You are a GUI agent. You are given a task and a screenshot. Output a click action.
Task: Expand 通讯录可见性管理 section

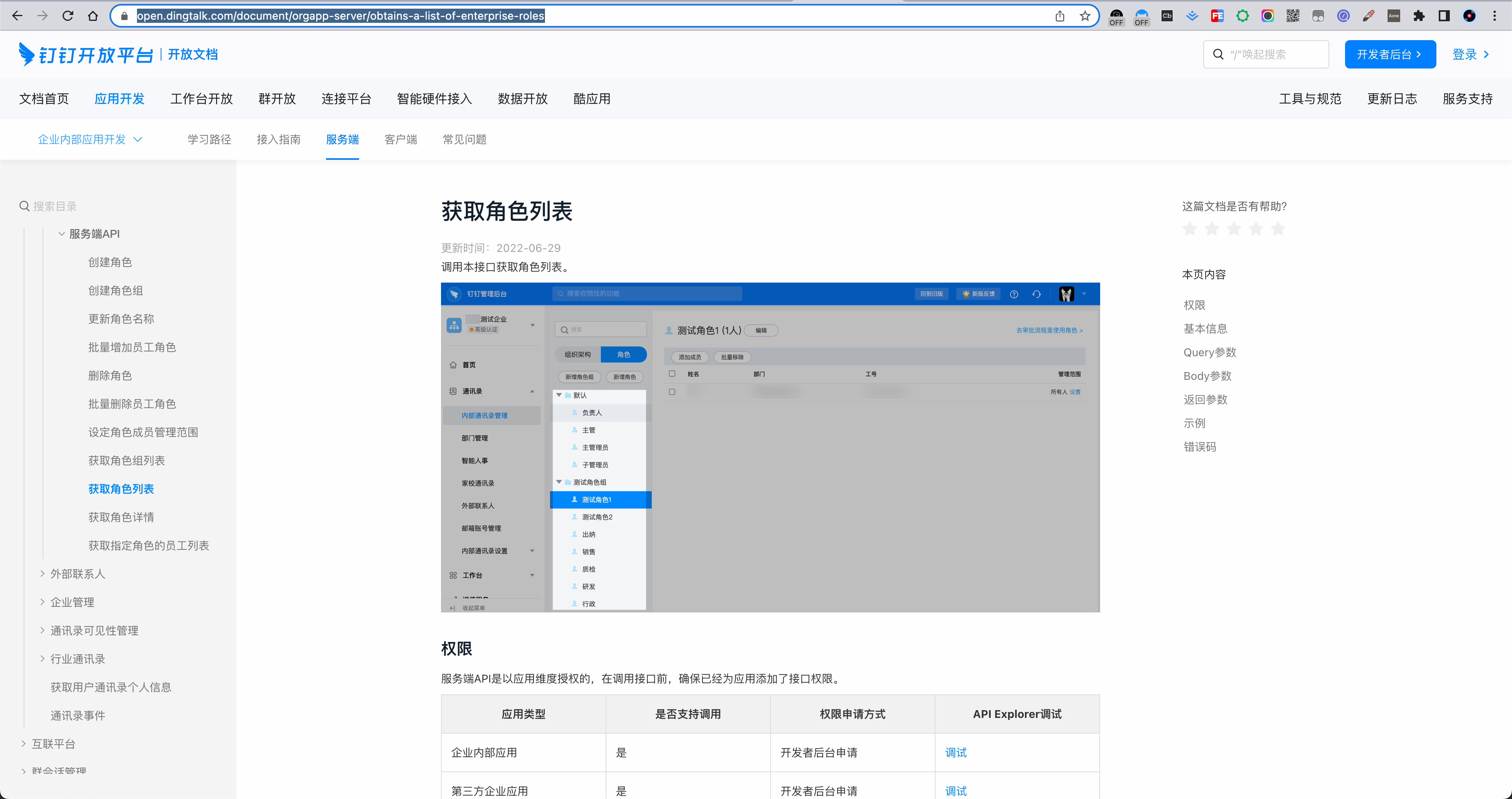42,631
